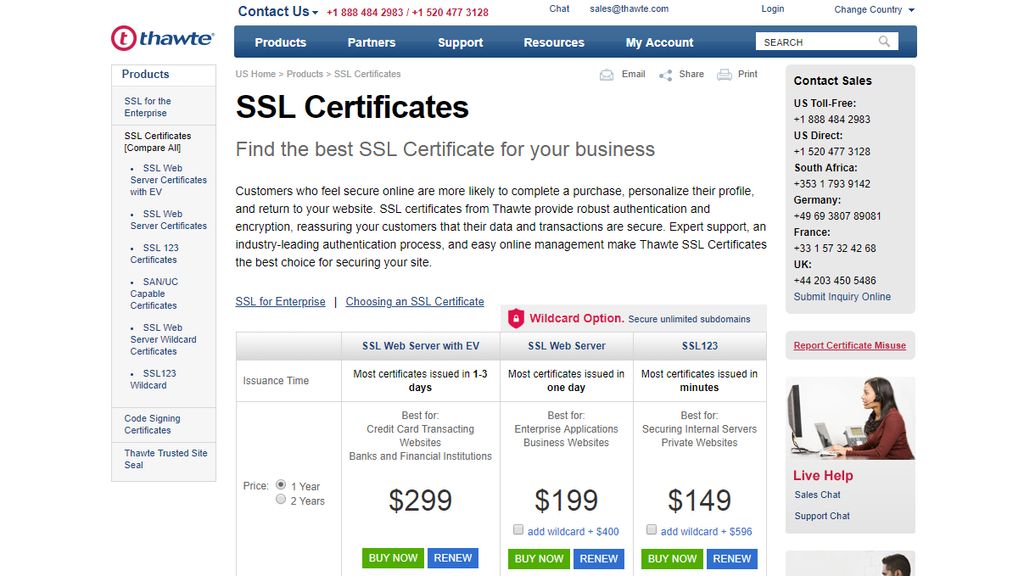Enable add wildcard + $400 for SSL Web Server
The image size is (1024, 576).
pos(518,529)
